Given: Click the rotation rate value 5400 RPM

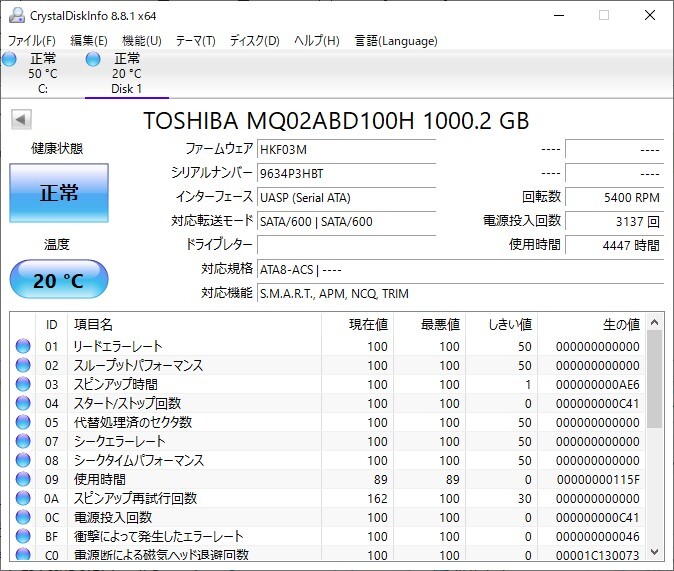Looking at the screenshot, I should pyautogui.click(x=615, y=198).
